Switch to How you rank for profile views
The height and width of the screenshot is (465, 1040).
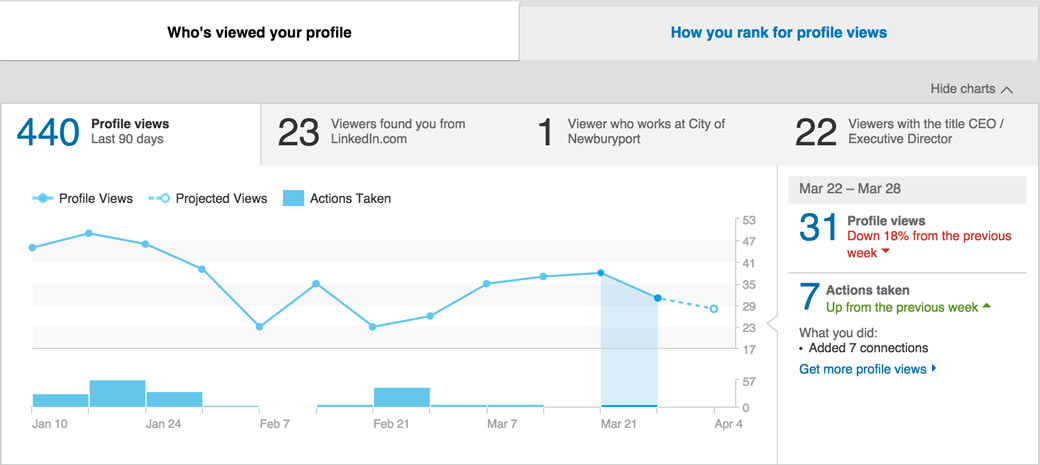coord(779,32)
